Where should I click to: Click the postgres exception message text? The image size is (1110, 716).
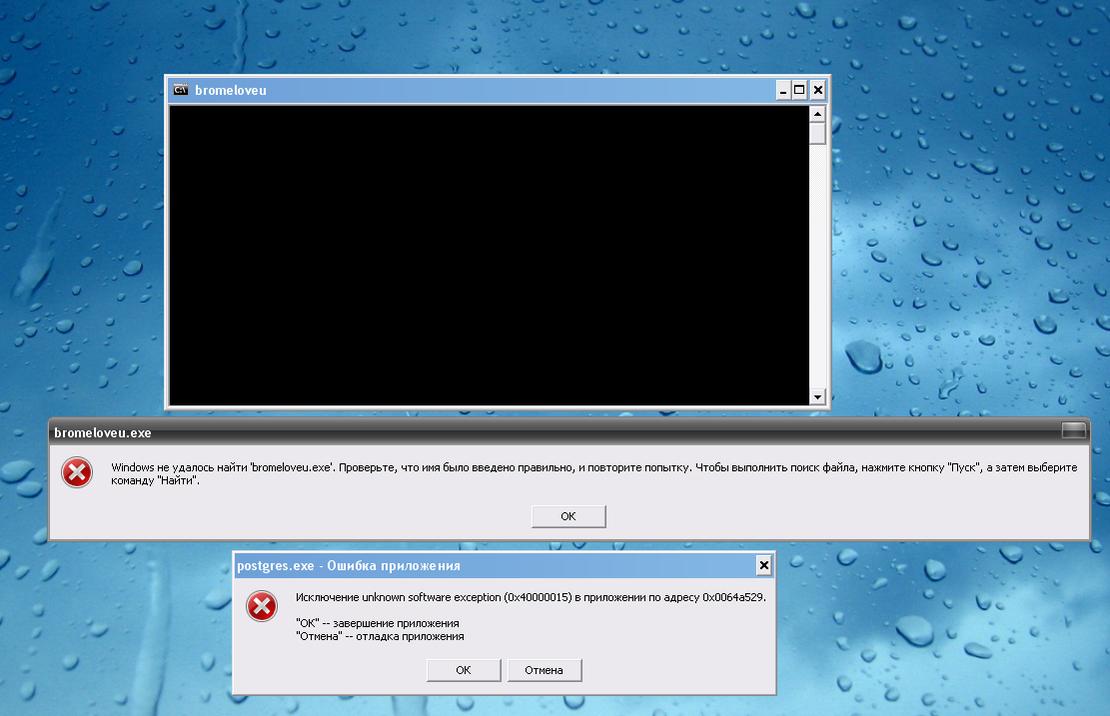point(531,598)
